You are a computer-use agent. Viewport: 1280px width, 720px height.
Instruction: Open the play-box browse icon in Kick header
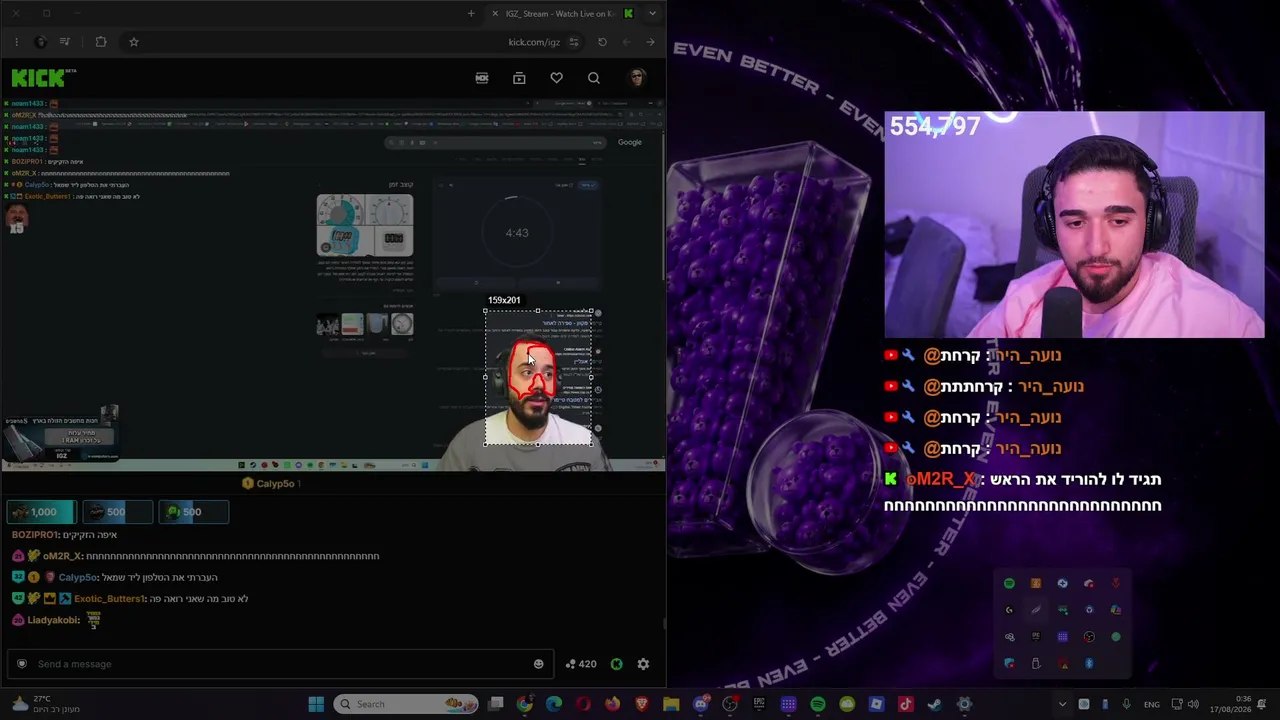tap(519, 78)
